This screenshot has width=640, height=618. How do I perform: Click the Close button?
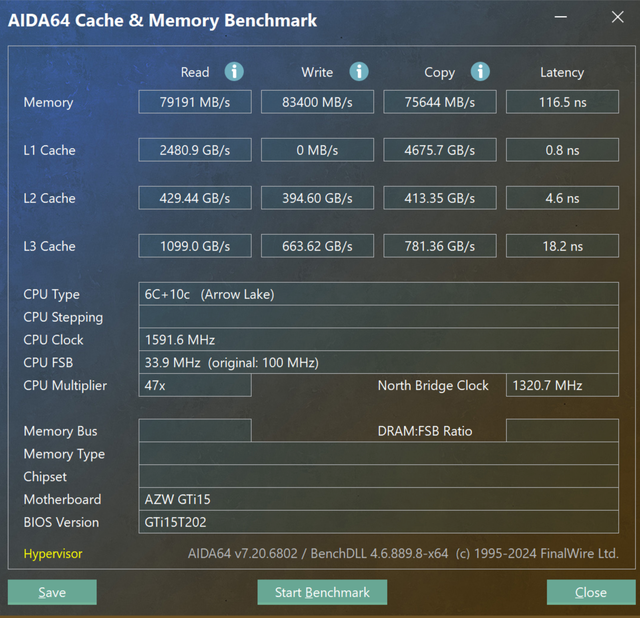(591, 592)
